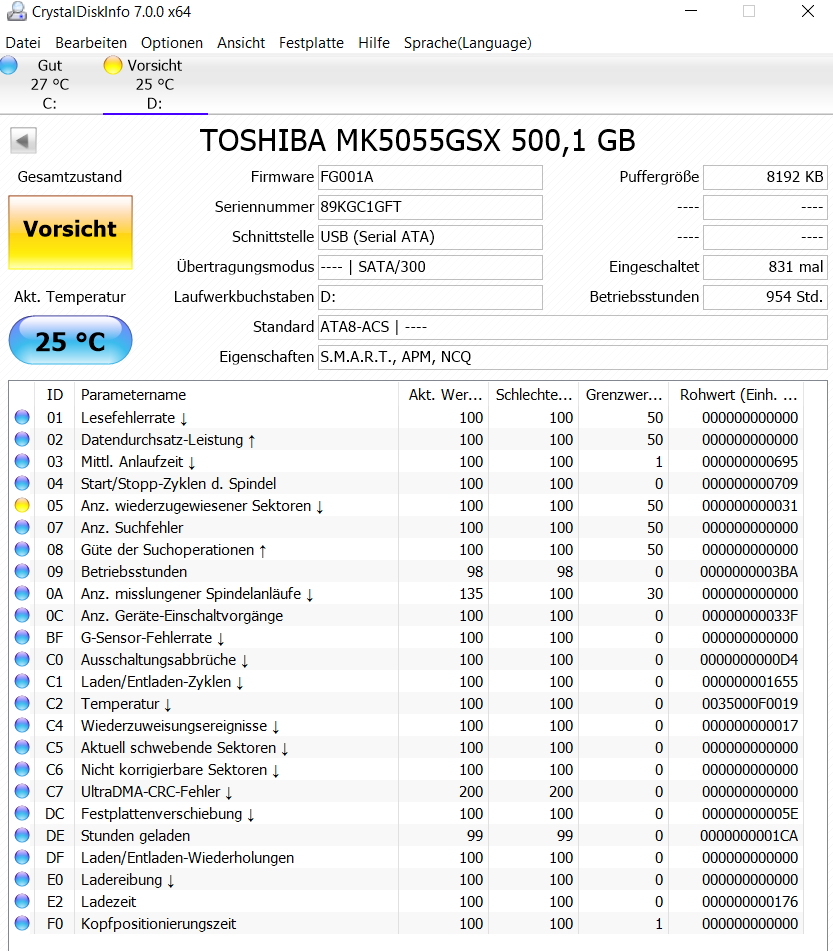Click the Eigenschaften field S.M.A.R.T., APM, NCQ
This screenshot has height=951, width=833.
573,357
